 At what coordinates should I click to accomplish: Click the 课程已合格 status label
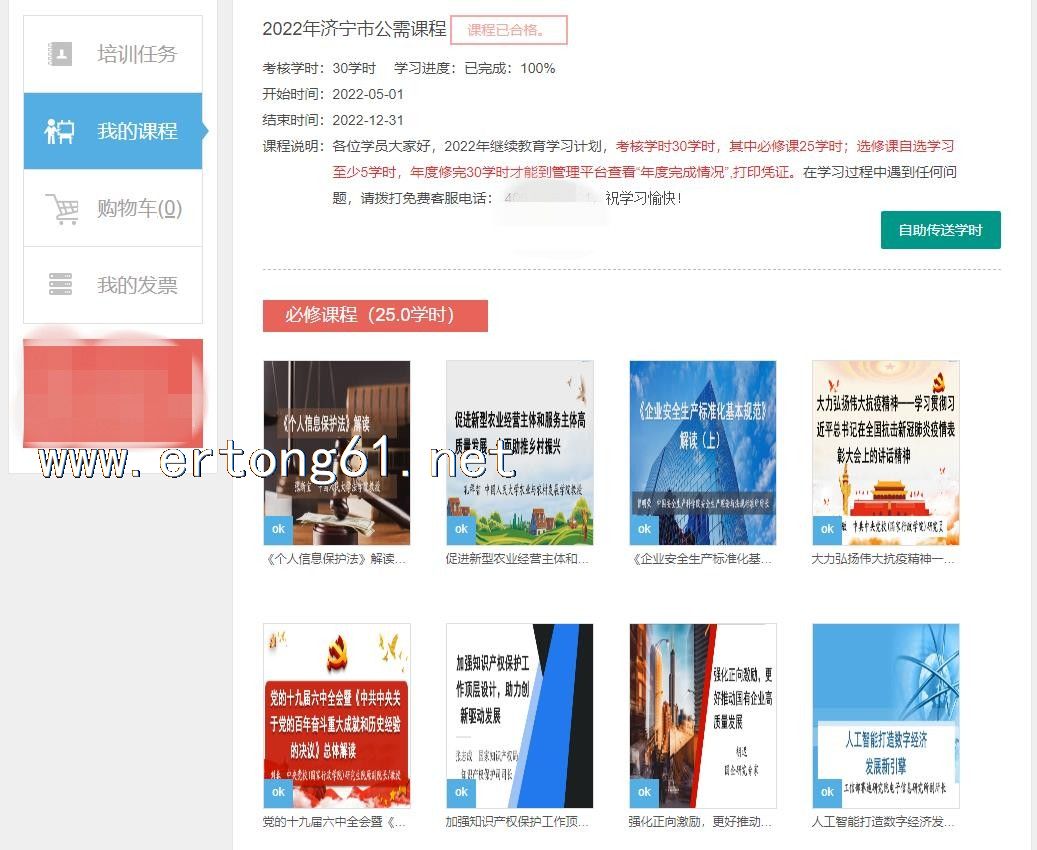tap(508, 30)
